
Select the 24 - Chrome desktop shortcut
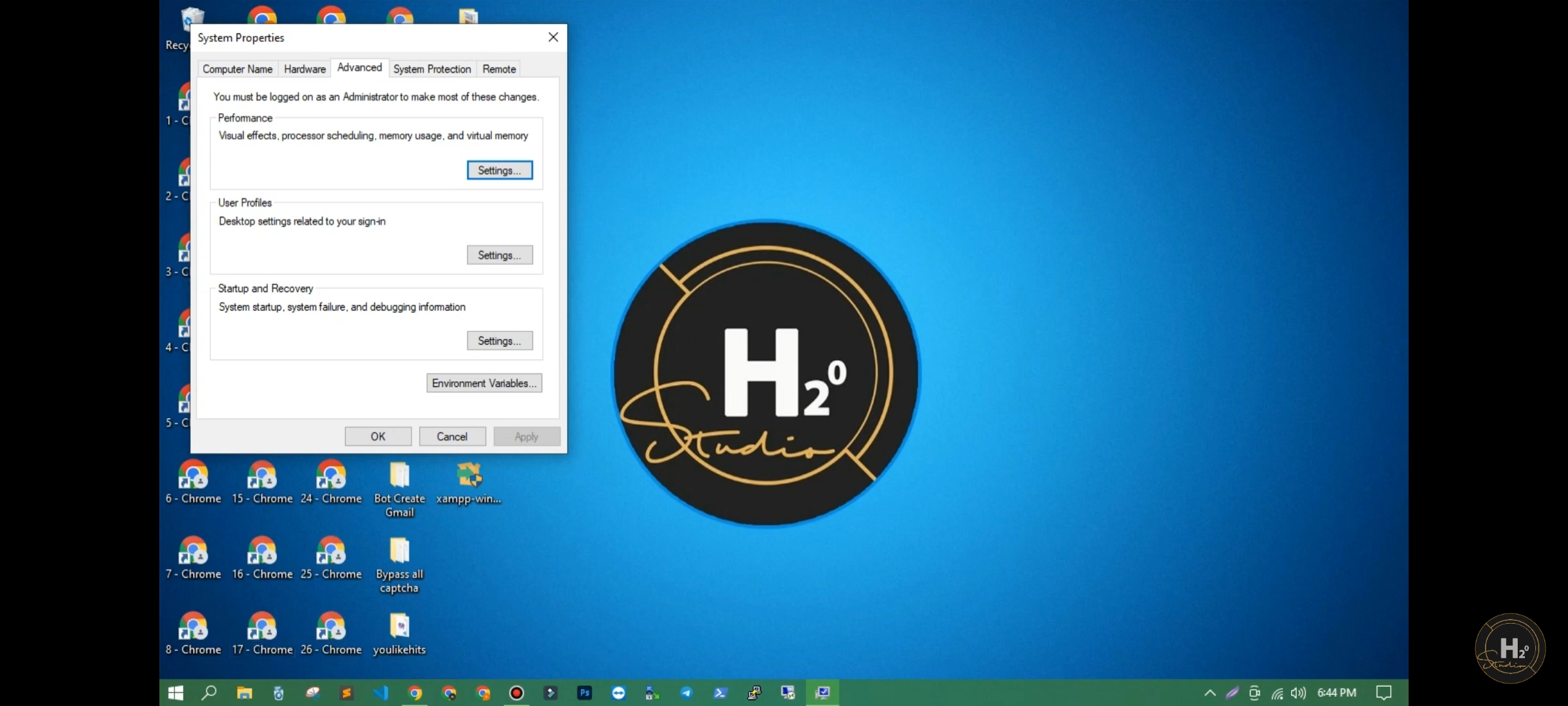pos(331,482)
